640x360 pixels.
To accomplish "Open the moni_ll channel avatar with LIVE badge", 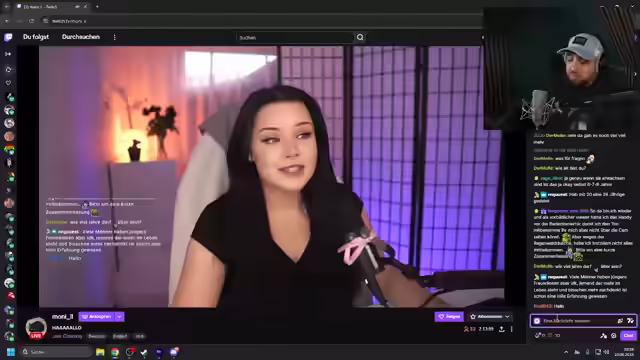I will [36, 328].
